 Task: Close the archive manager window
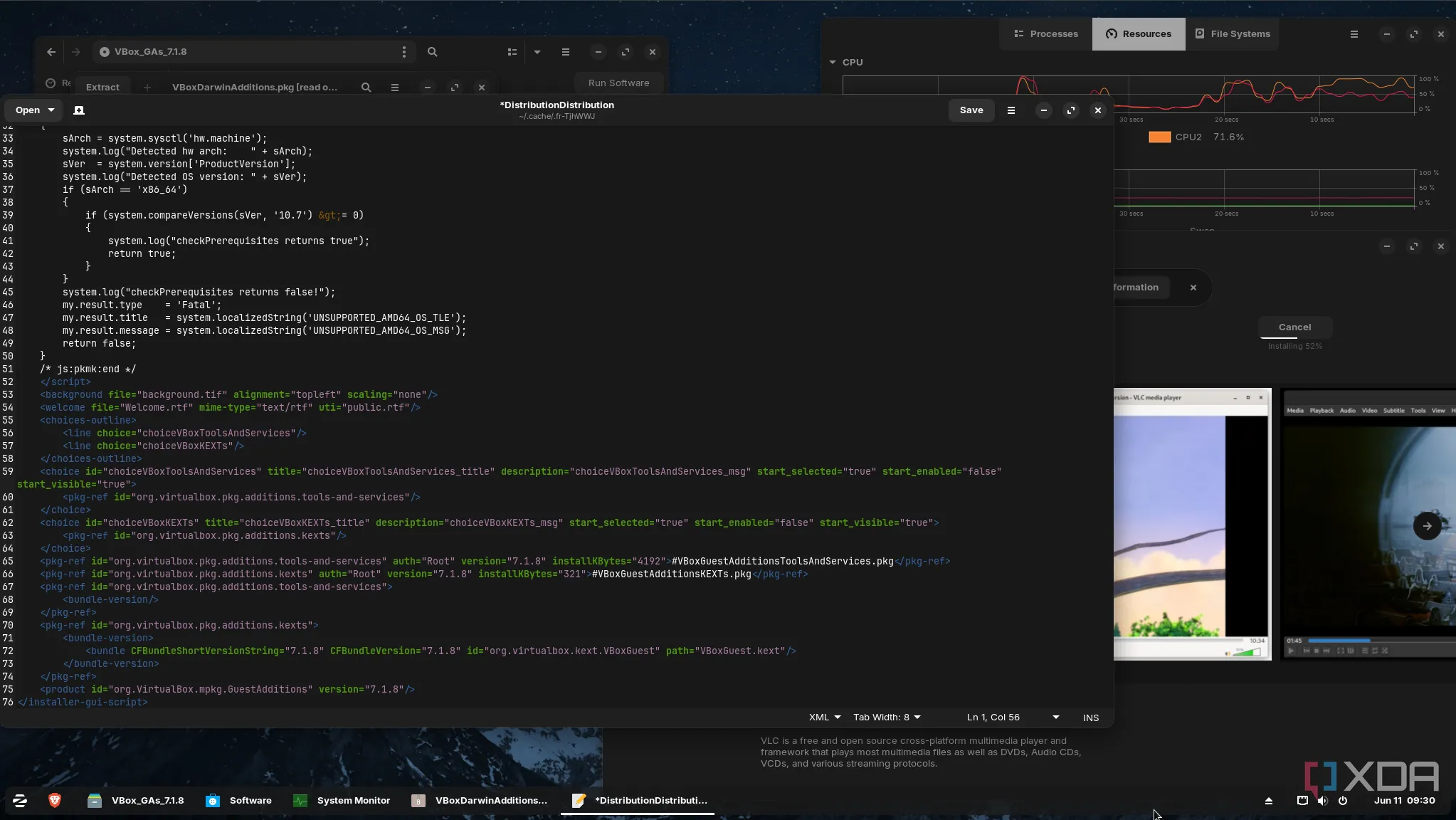coord(482,88)
